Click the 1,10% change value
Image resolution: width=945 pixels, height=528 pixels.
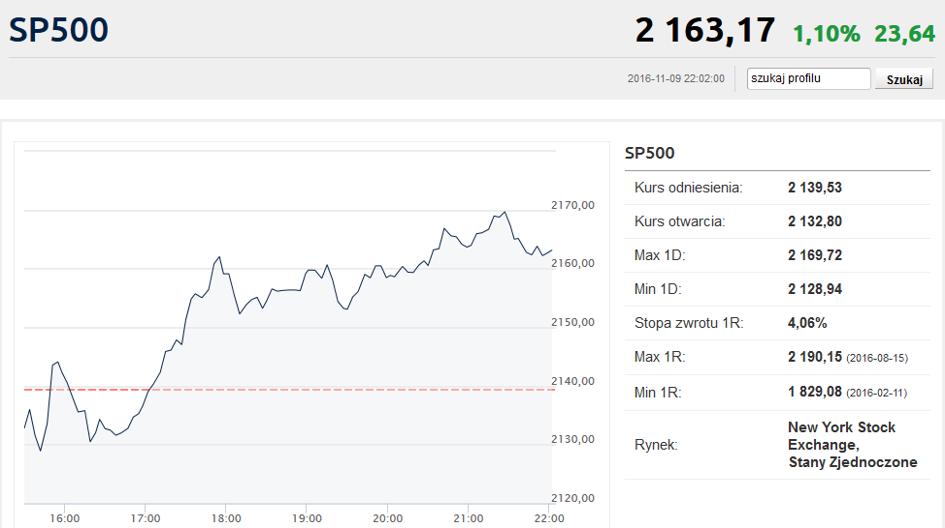(x=826, y=34)
